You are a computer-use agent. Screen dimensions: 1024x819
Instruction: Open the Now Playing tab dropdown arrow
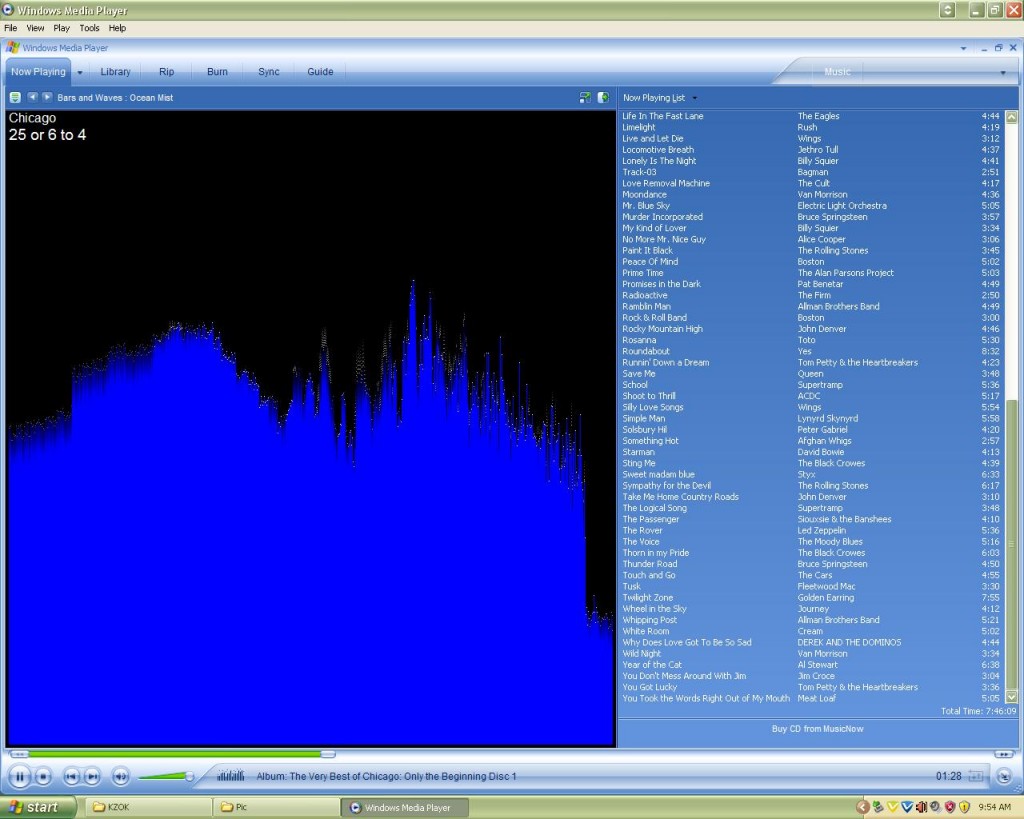click(80, 72)
